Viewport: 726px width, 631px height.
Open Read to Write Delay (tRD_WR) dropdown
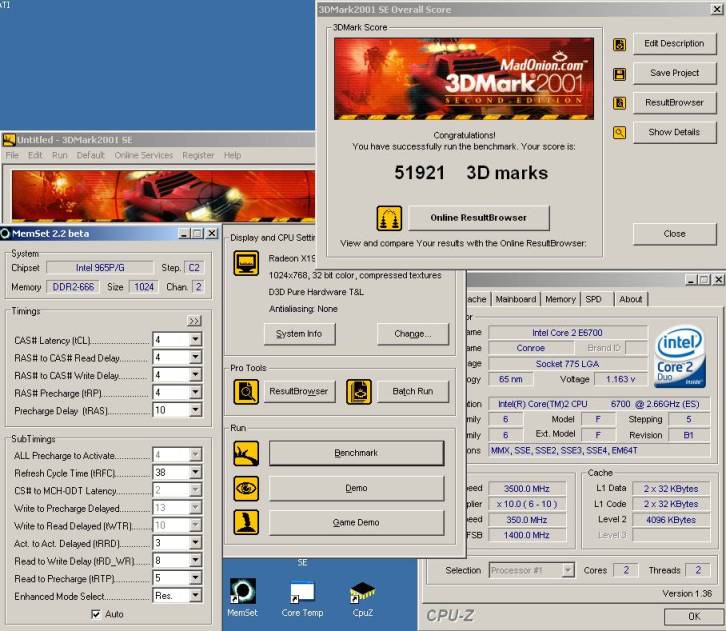(x=195, y=561)
